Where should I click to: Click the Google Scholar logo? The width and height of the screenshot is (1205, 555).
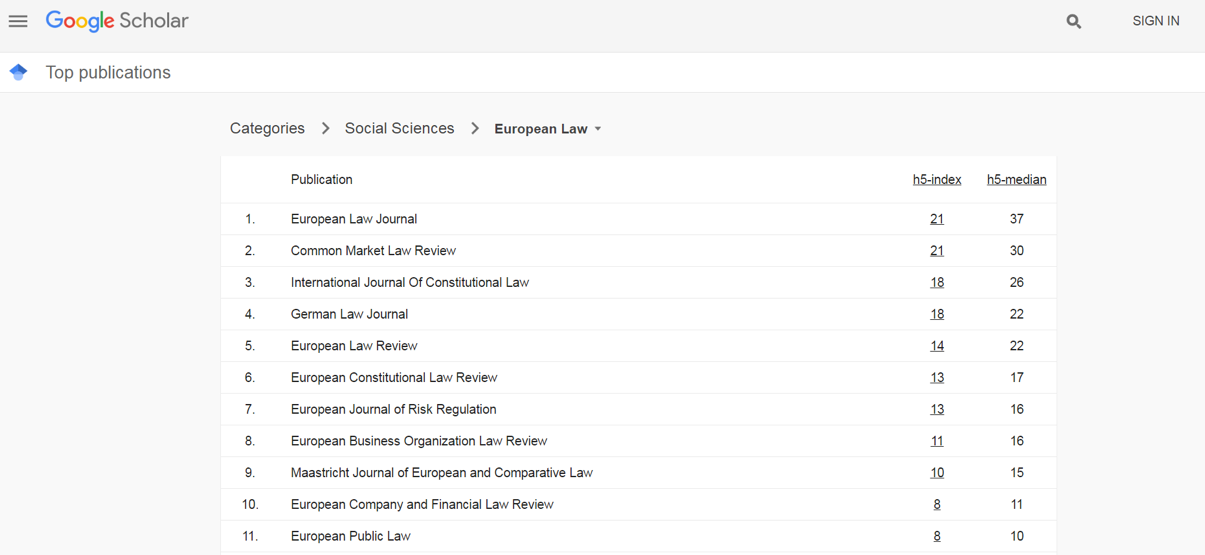[x=117, y=21]
